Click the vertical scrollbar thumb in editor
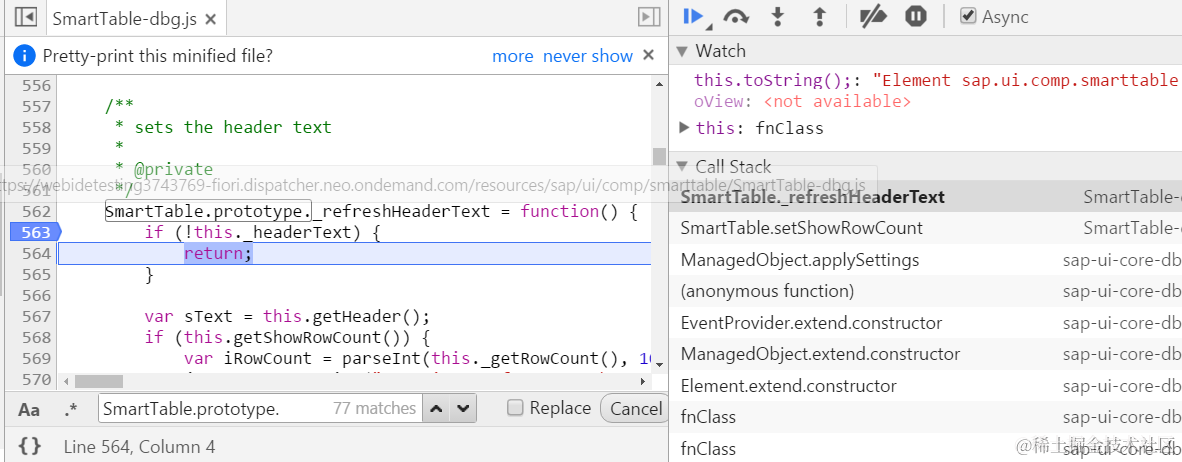Viewport: 1182px width, 462px height. 659,156
